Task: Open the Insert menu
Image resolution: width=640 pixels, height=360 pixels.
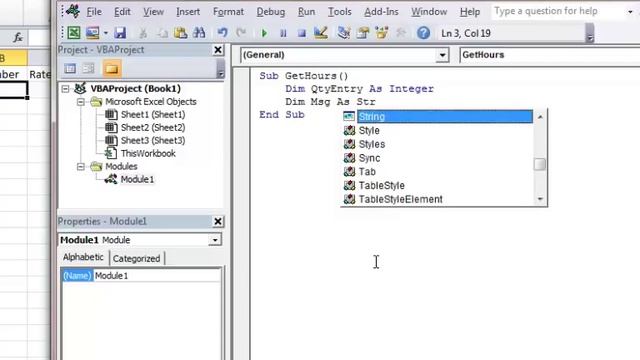Action: (188, 12)
